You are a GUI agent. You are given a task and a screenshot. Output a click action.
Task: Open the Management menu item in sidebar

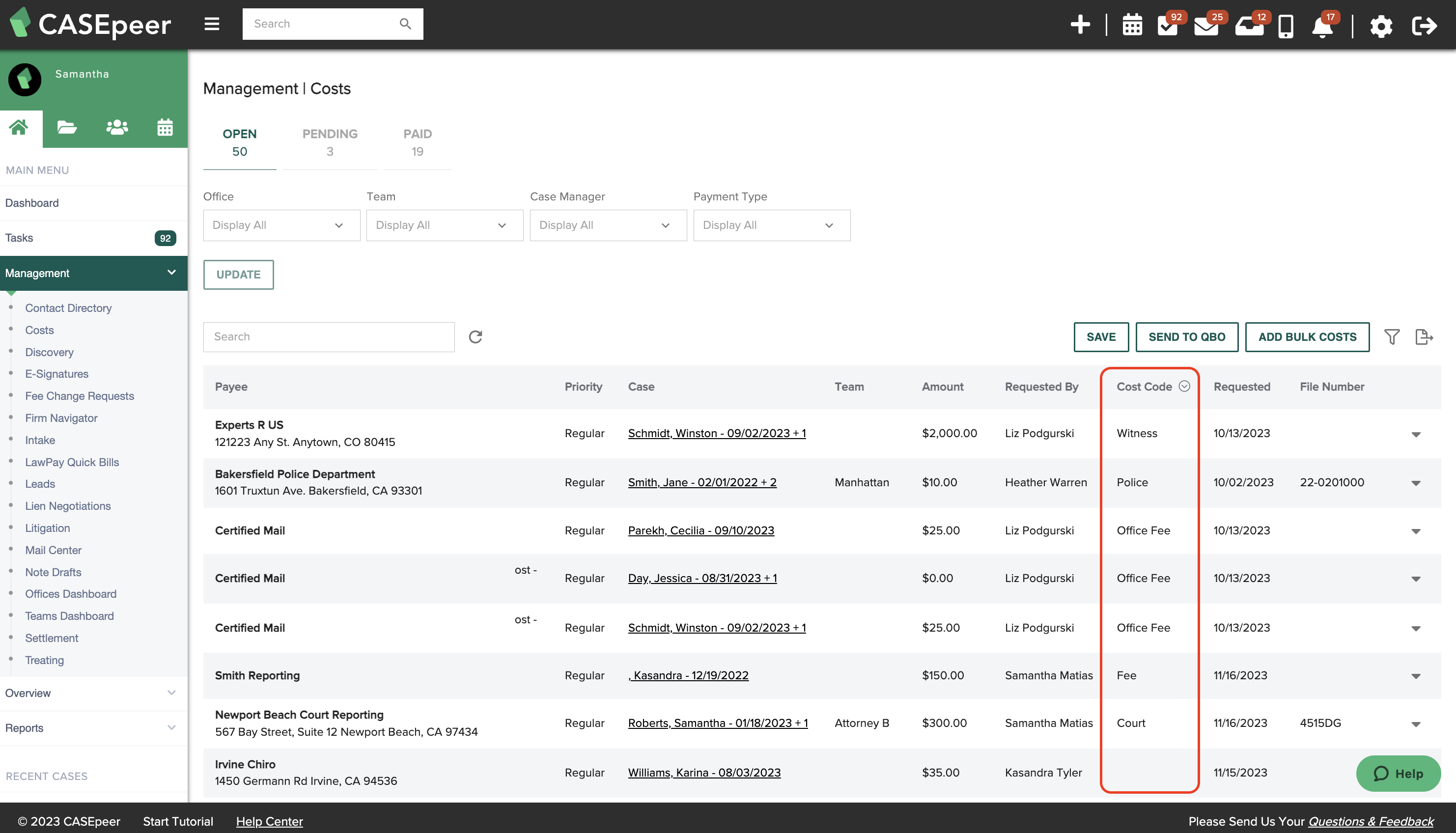click(89, 273)
